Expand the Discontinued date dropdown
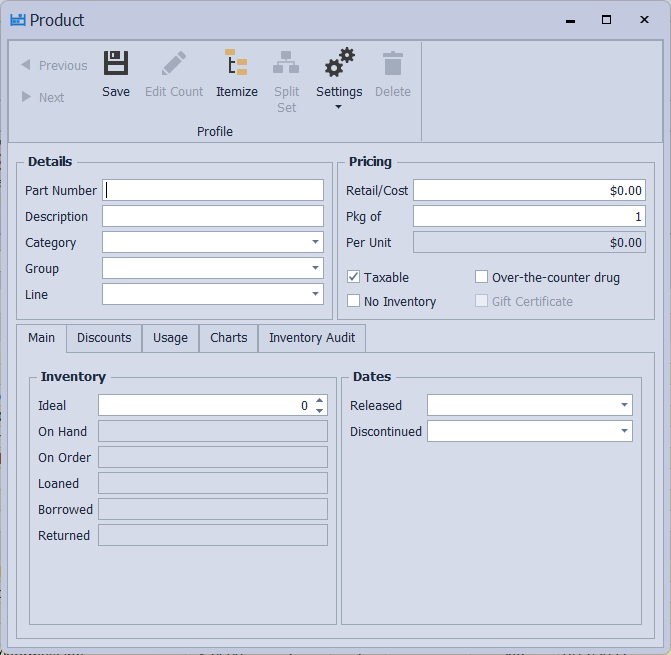 pos(624,431)
